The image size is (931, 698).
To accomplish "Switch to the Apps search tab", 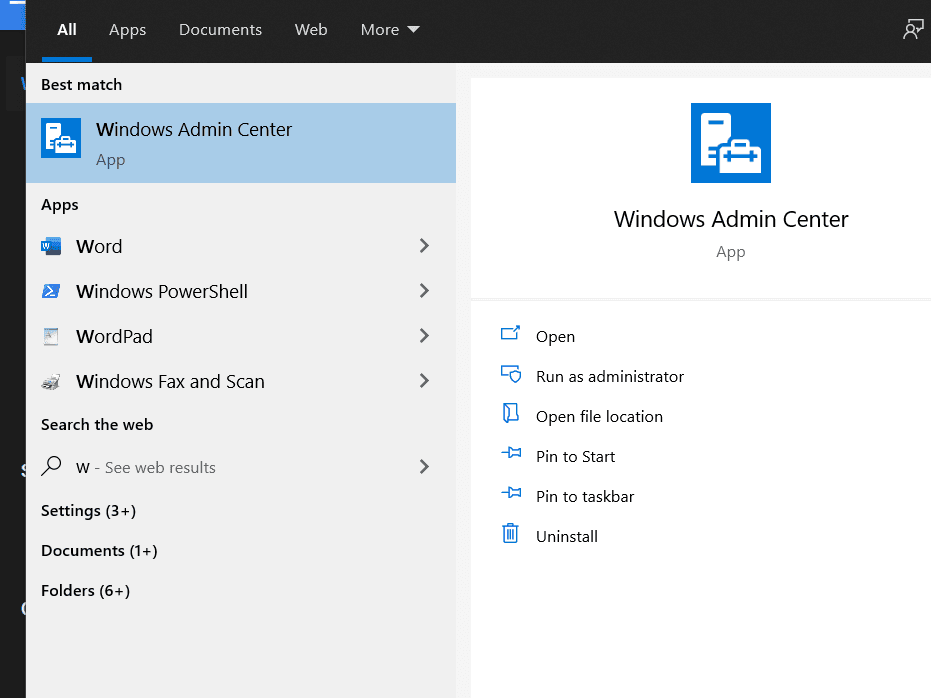I will [x=127, y=30].
